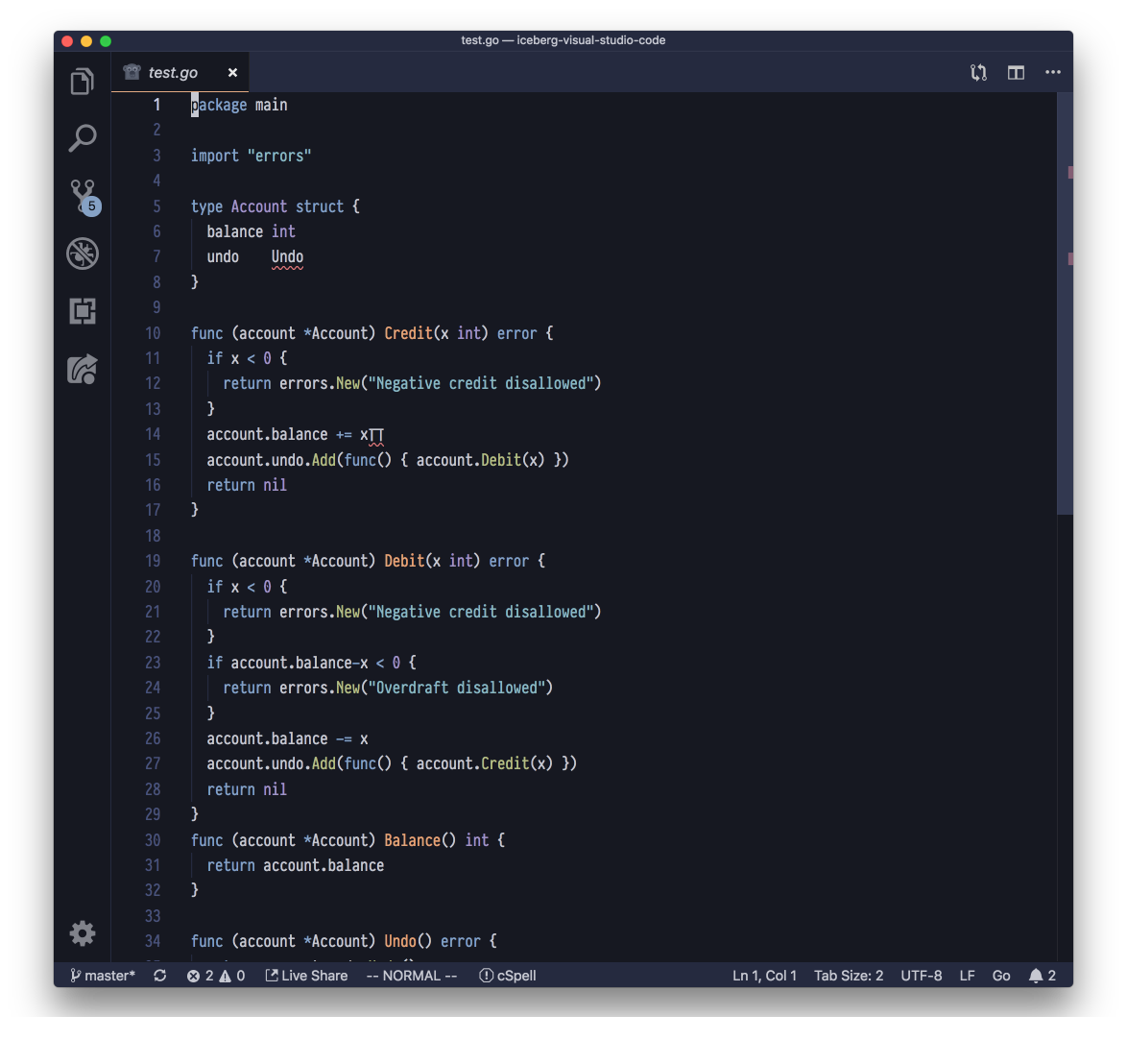Click the Balance function name on line 30
Screen dimensions: 1127x1064
[x=412, y=839]
